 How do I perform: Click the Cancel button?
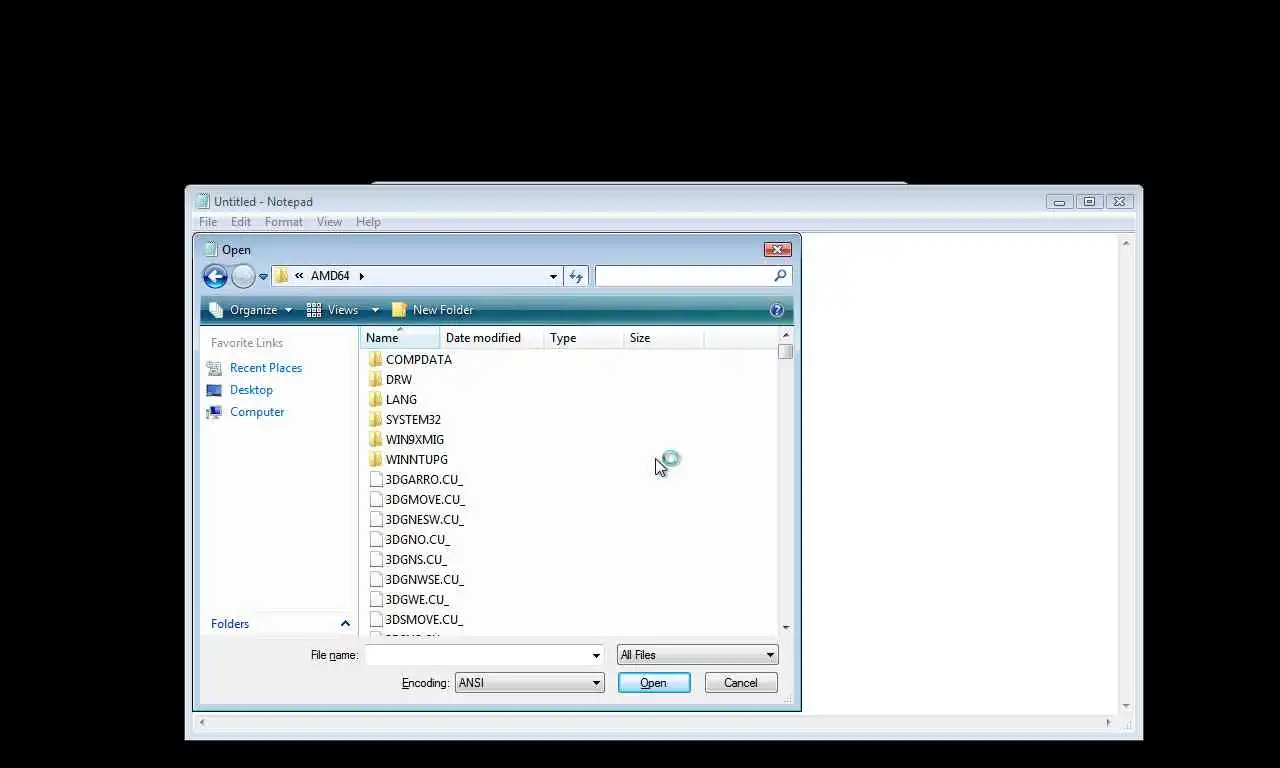tap(741, 683)
